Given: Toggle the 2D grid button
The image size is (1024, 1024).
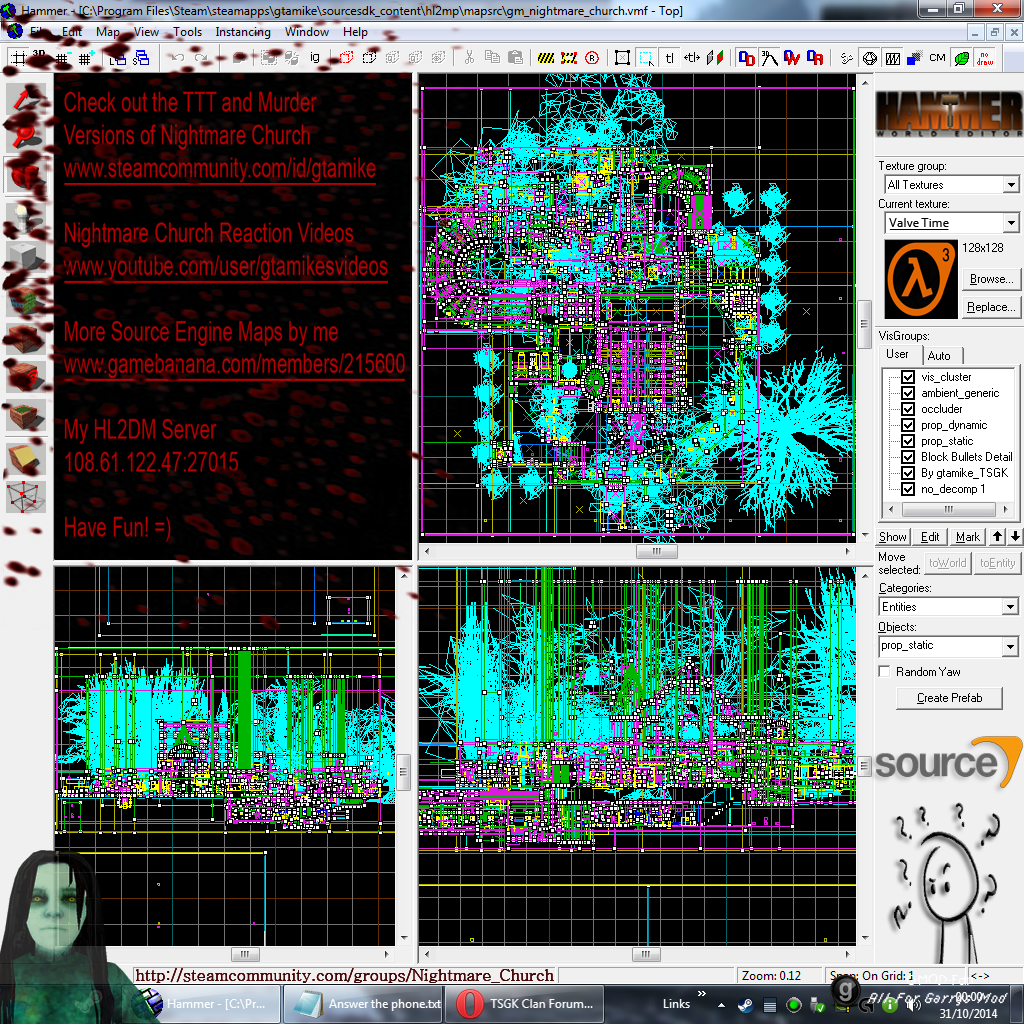Looking at the screenshot, I should tap(18, 58).
